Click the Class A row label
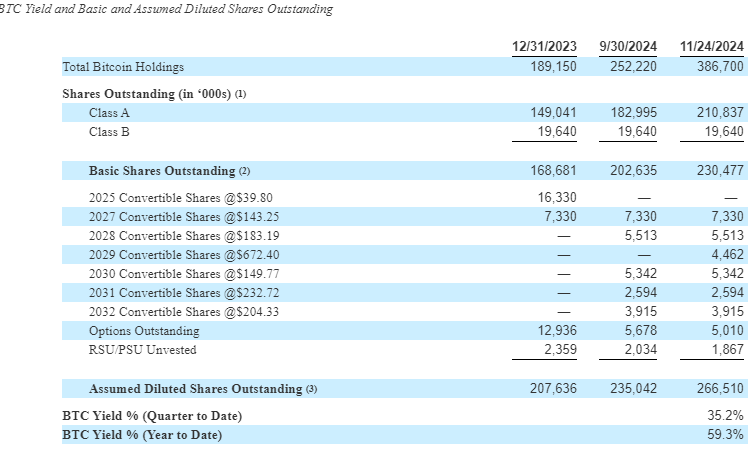Viewport: 749px width, 449px height. (x=109, y=113)
